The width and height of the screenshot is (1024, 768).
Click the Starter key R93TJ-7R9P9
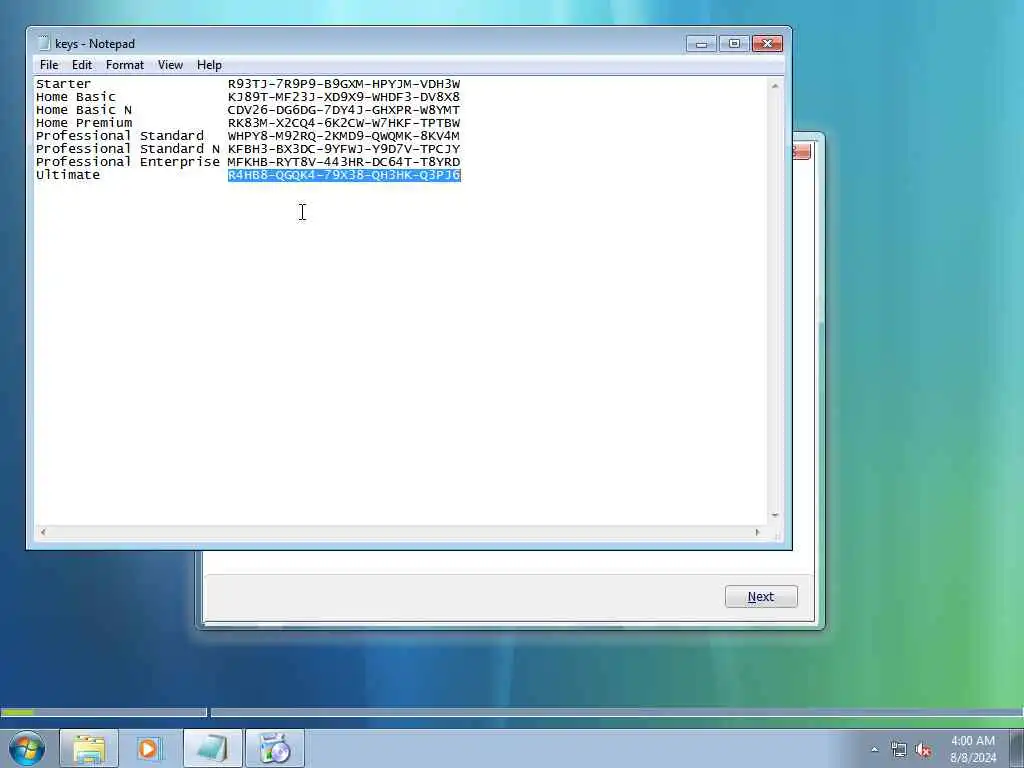[344, 84]
